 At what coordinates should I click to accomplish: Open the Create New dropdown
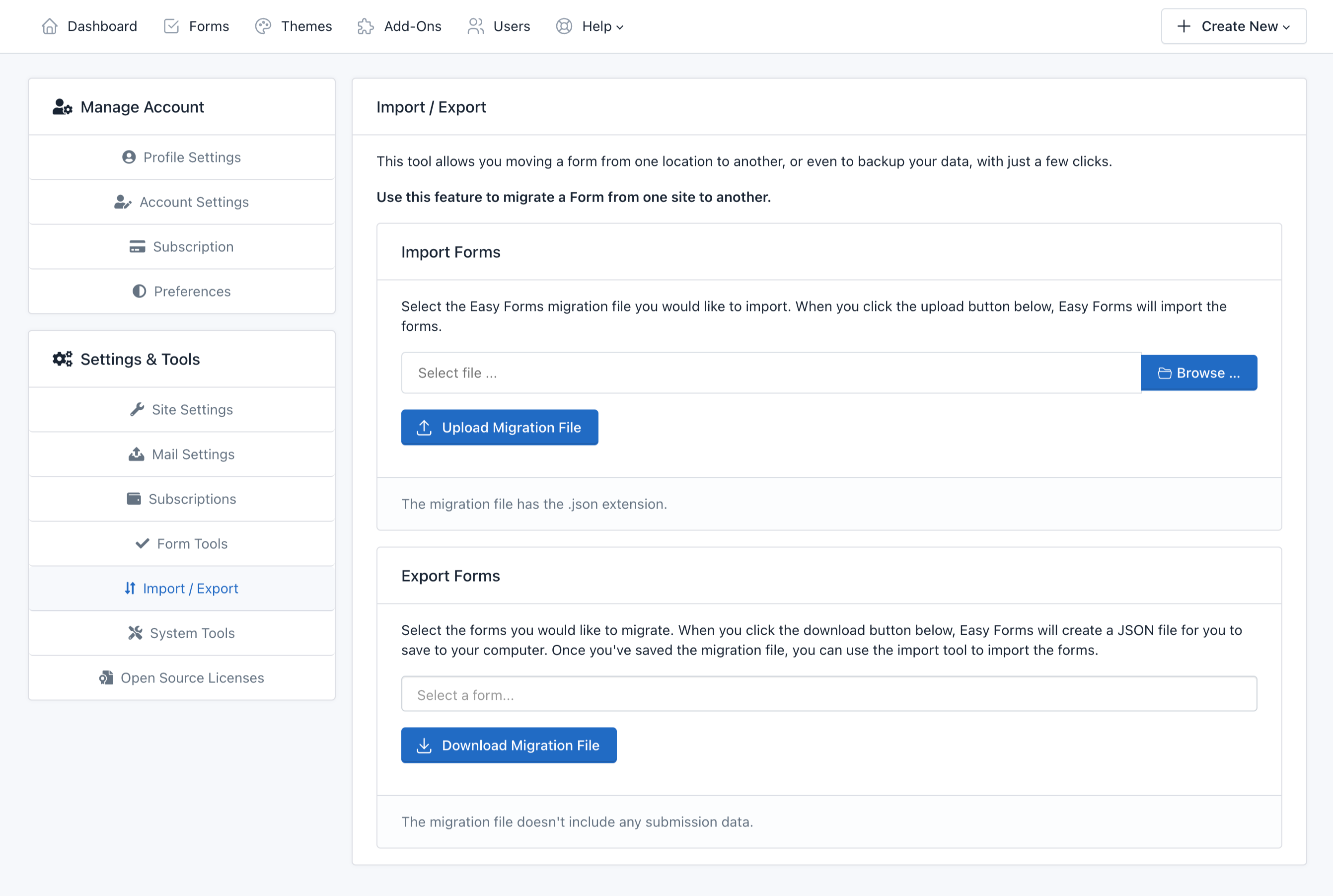click(1233, 26)
